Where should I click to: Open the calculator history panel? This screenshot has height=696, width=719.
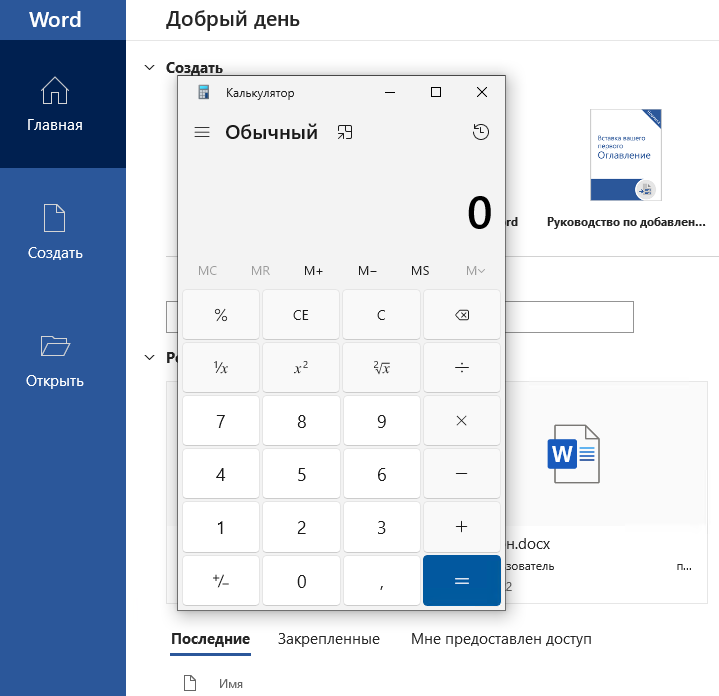pos(481,132)
